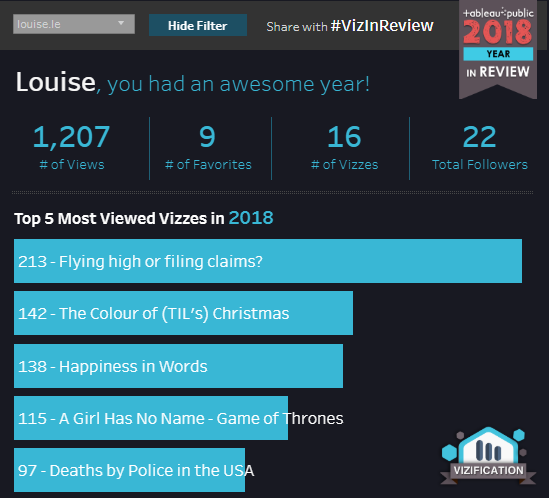Screen dimensions: 549x498
Task: Select 'A Girl Has No Name' bar
Action: [x=151, y=418]
